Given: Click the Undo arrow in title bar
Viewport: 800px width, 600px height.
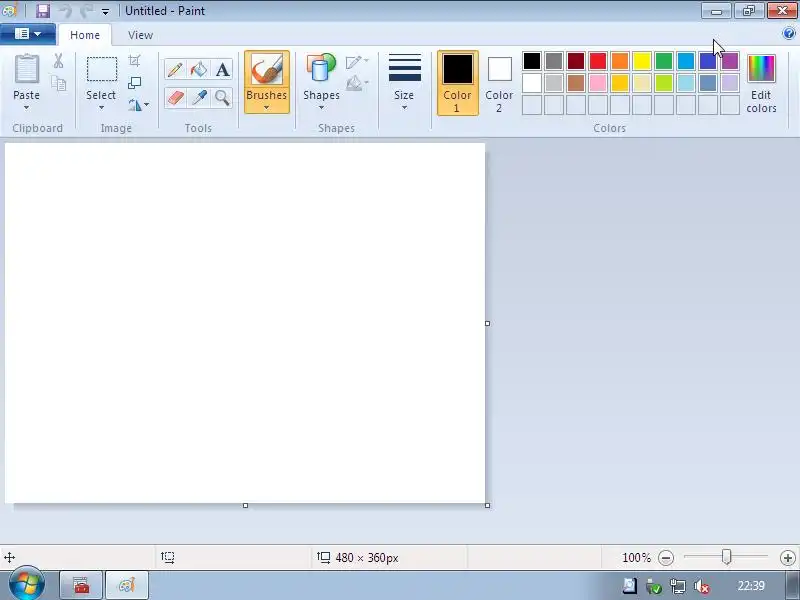Looking at the screenshot, I should 65,11.
